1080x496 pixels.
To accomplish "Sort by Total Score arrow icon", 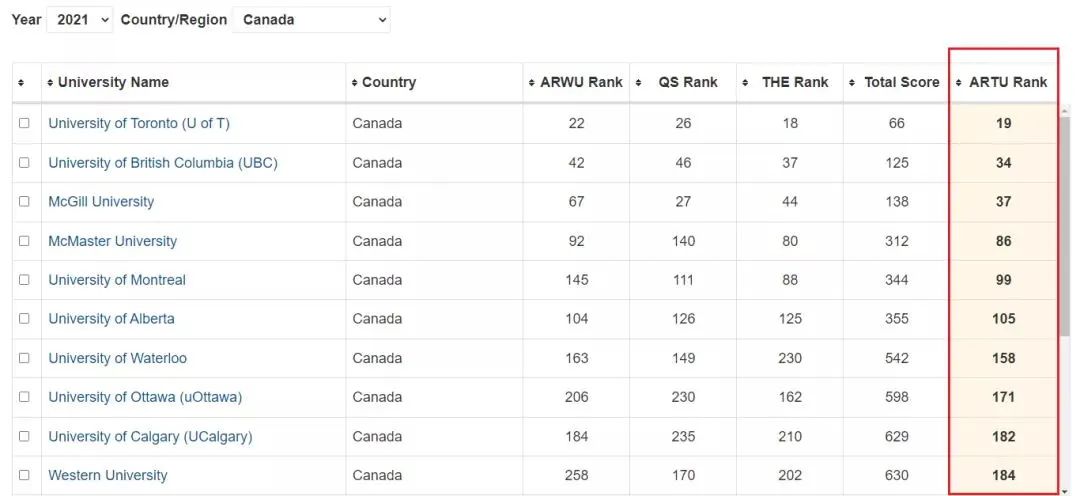I will pos(852,83).
